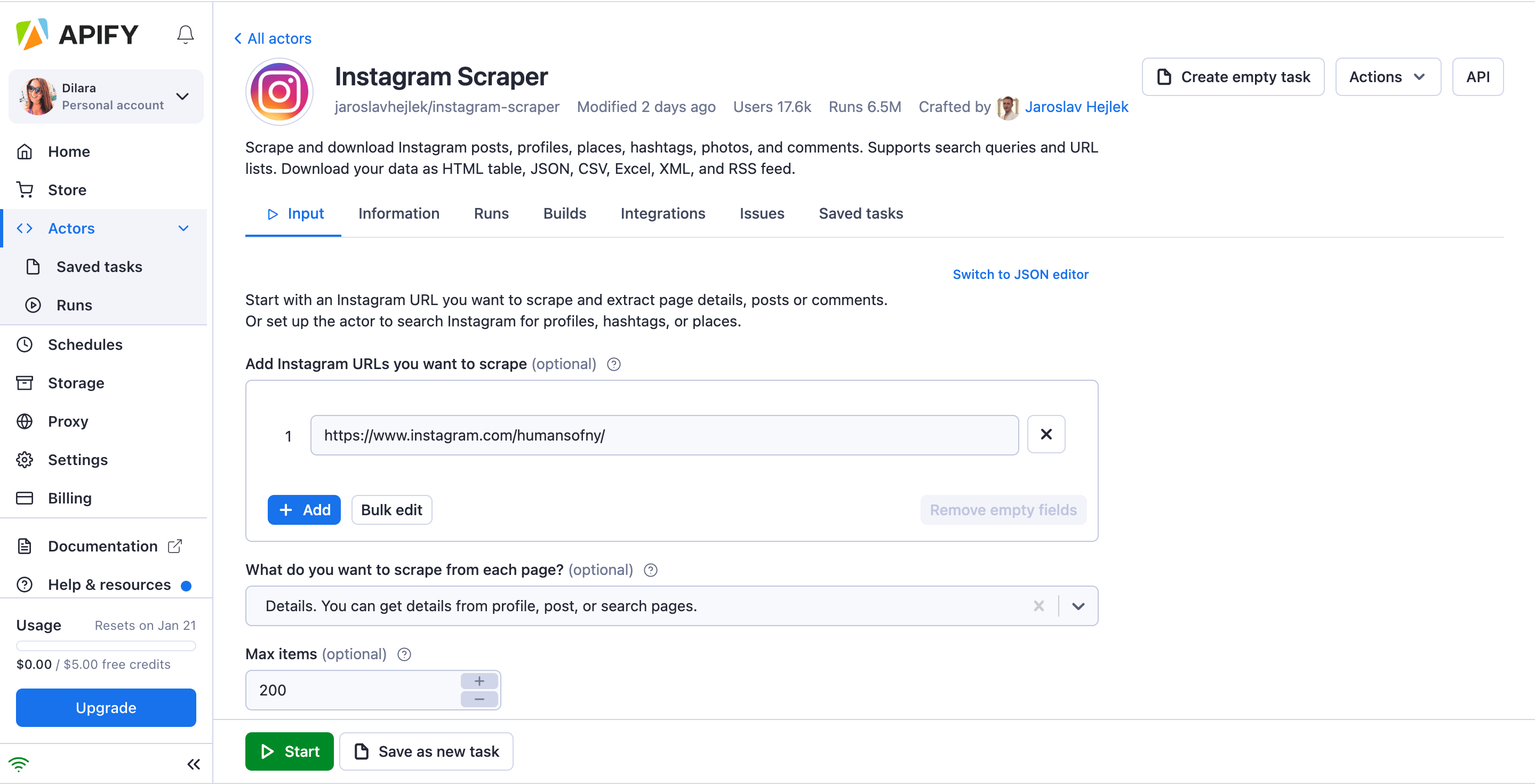The height and width of the screenshot is (784, 1535).
Task: Open the API button
Action: point(1478,77)
